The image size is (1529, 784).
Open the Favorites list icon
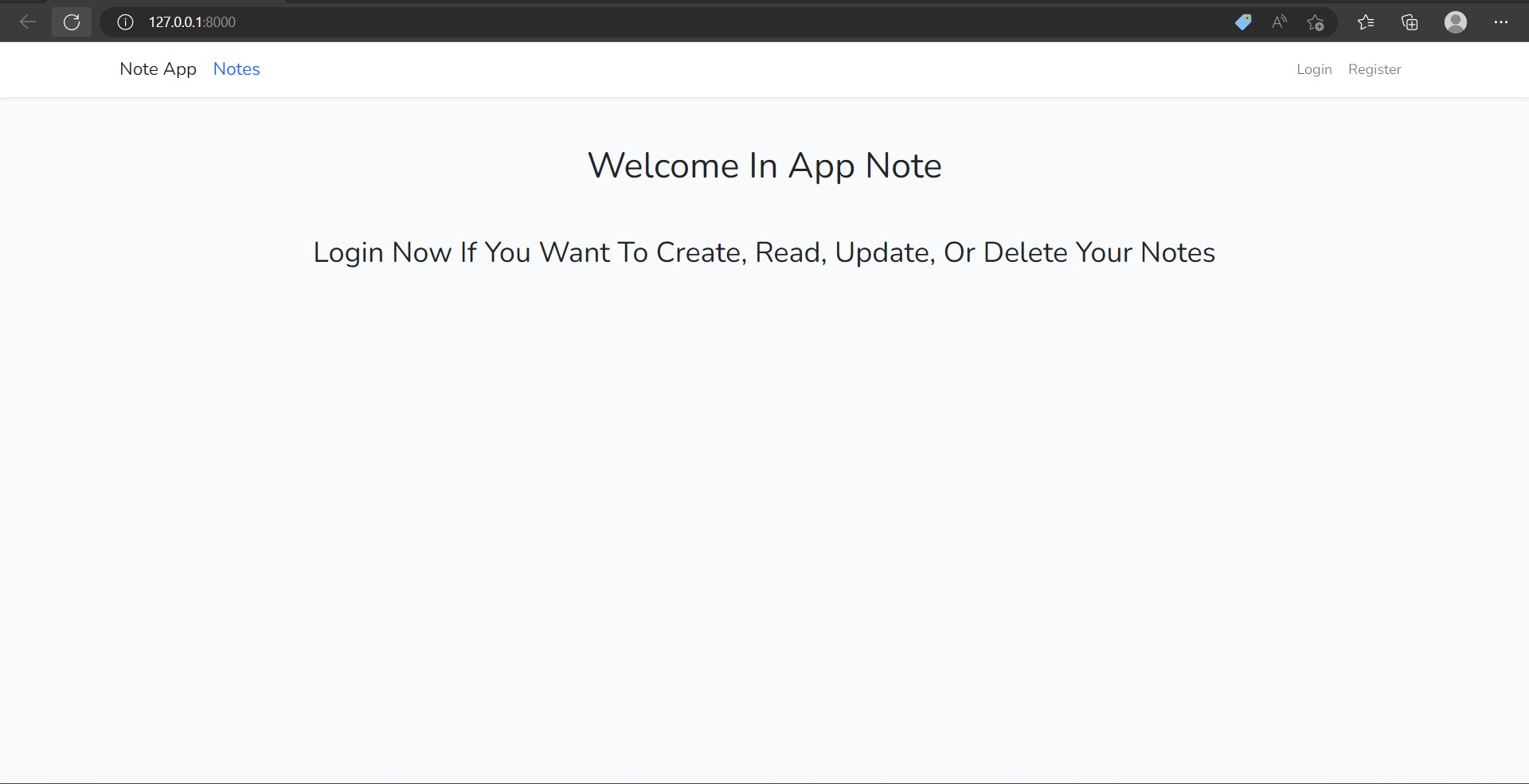[x=1366, y=21]
